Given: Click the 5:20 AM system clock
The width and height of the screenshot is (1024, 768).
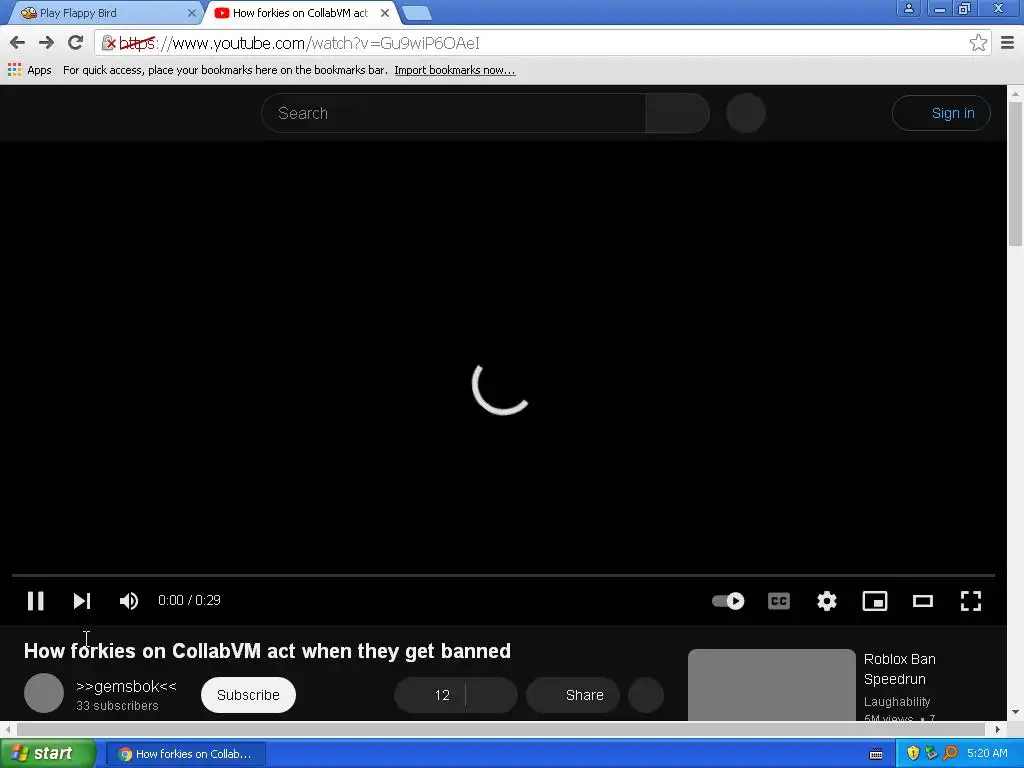Looking at the screenshot, I should coord(987,754).
